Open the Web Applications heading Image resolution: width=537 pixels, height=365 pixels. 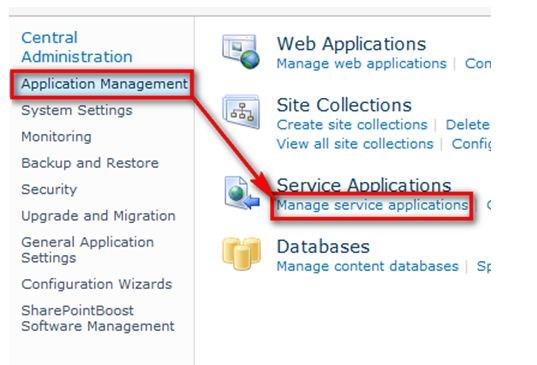click(x=351, y=44)
